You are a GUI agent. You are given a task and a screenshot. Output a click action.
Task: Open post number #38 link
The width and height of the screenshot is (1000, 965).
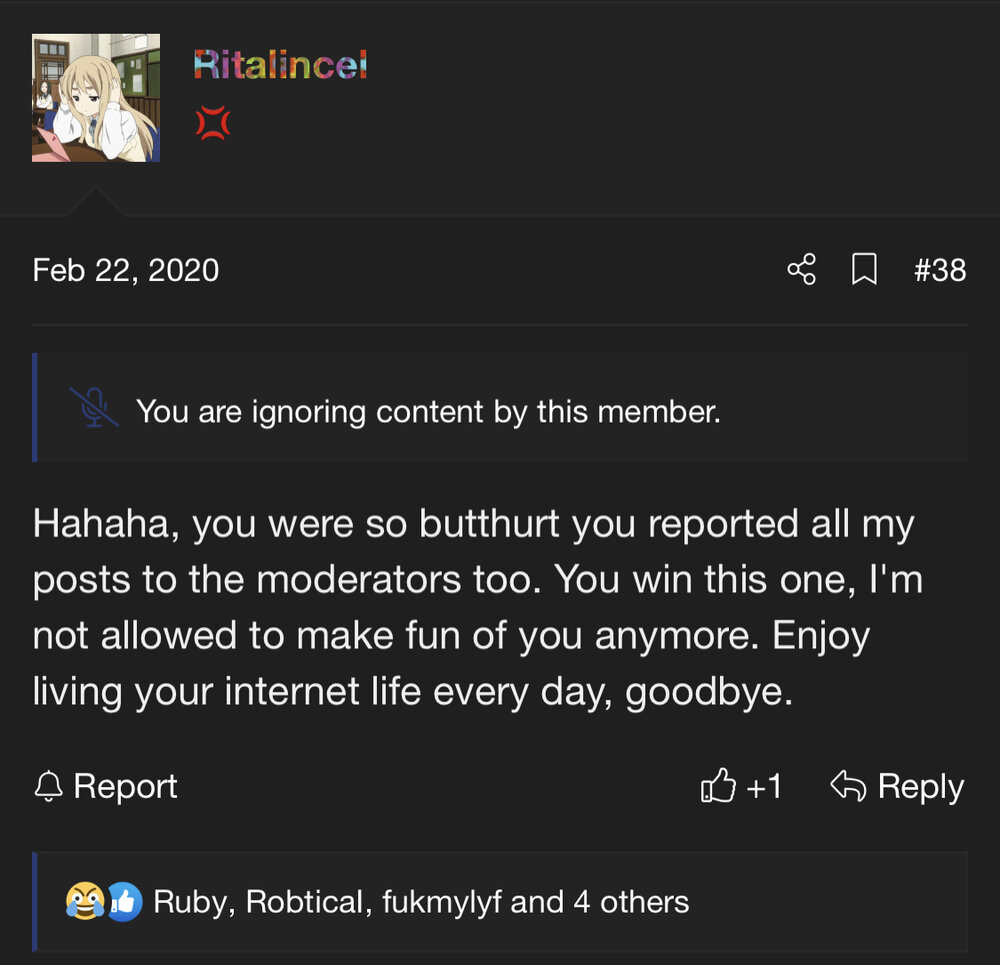(940, 270)
